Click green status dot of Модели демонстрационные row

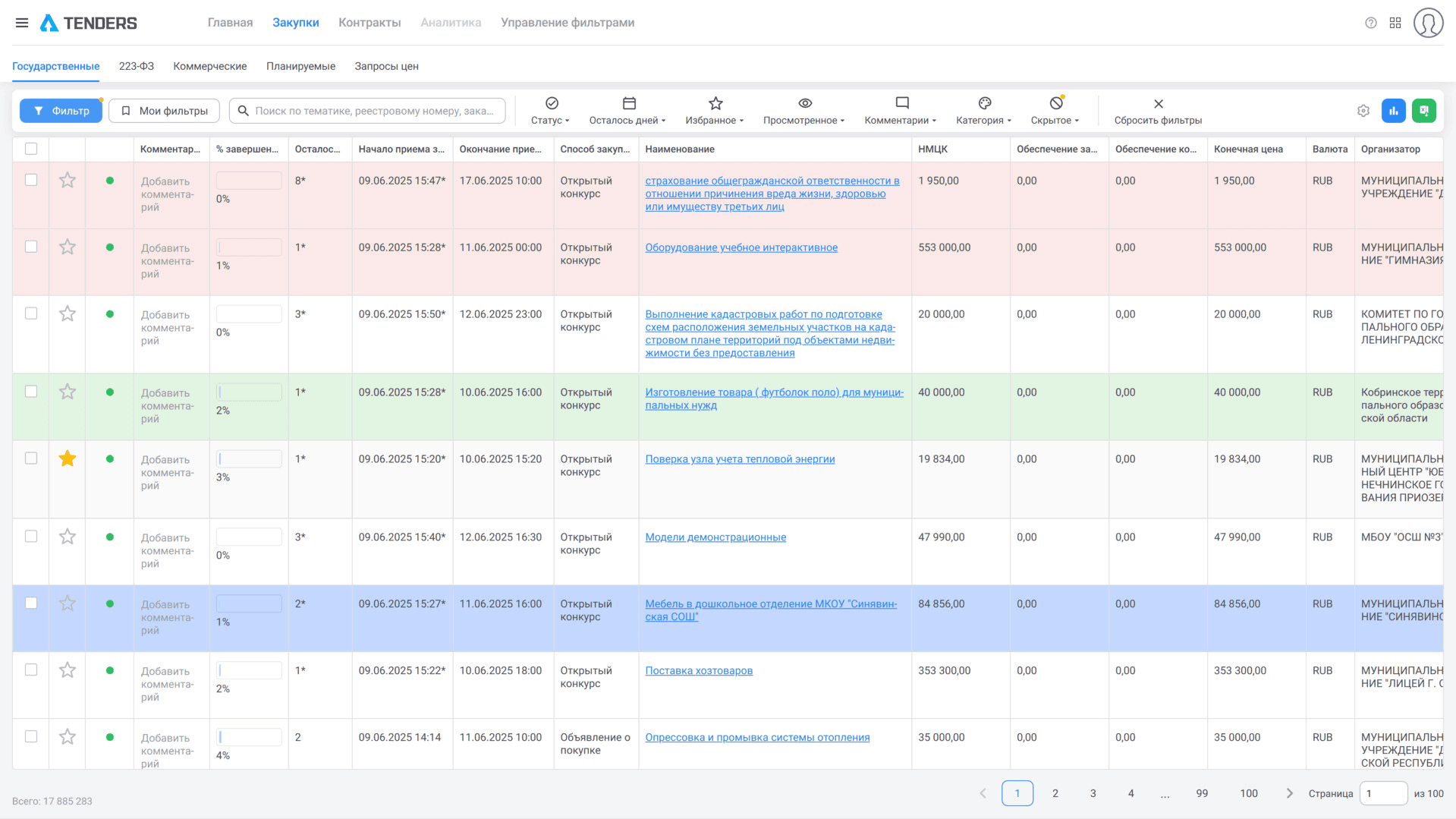pos(110,537)
